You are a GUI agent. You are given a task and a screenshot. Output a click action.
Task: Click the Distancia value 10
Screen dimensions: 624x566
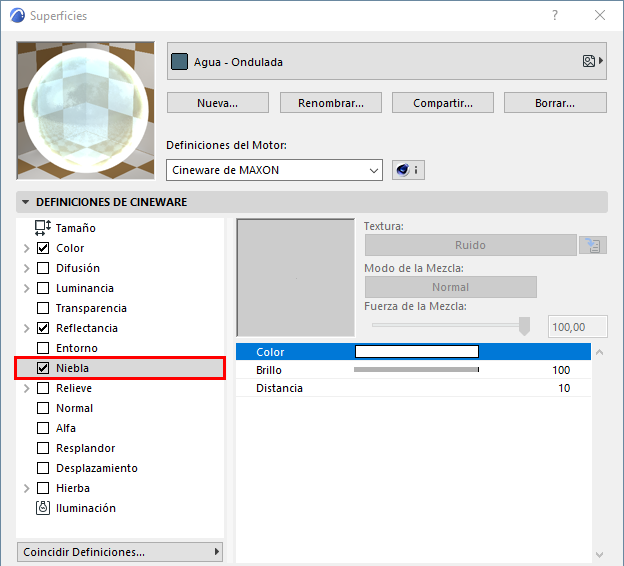point(564,388)
